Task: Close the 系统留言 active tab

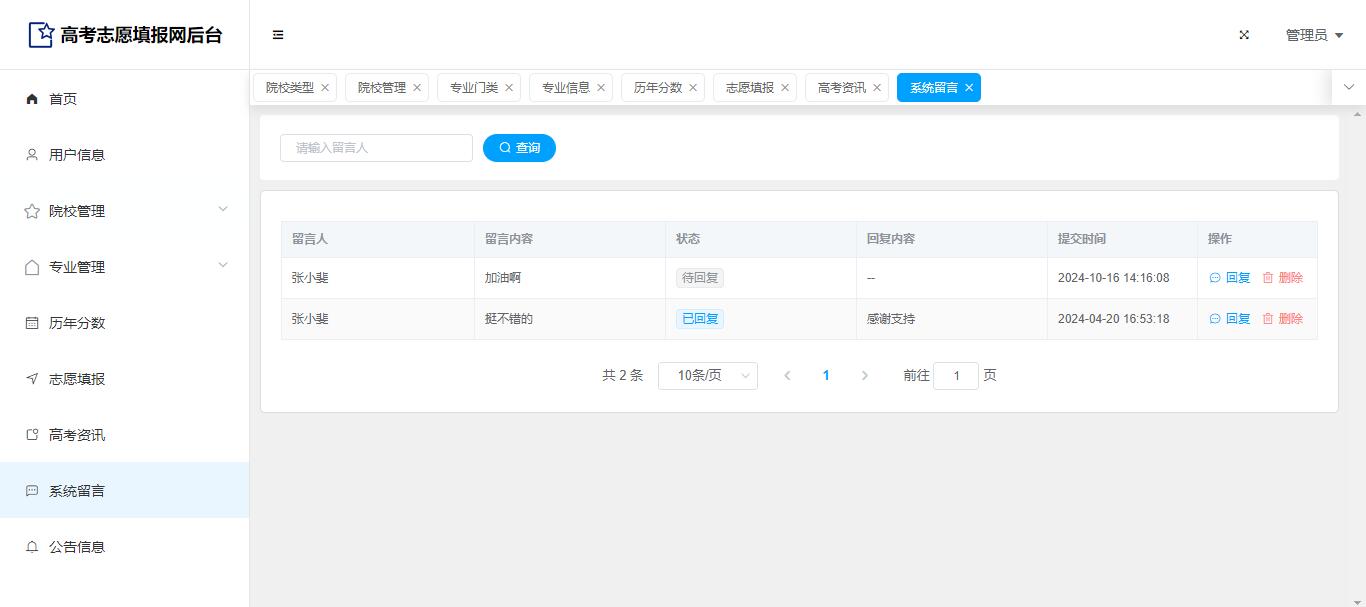Action: click(x=969, y=88)
